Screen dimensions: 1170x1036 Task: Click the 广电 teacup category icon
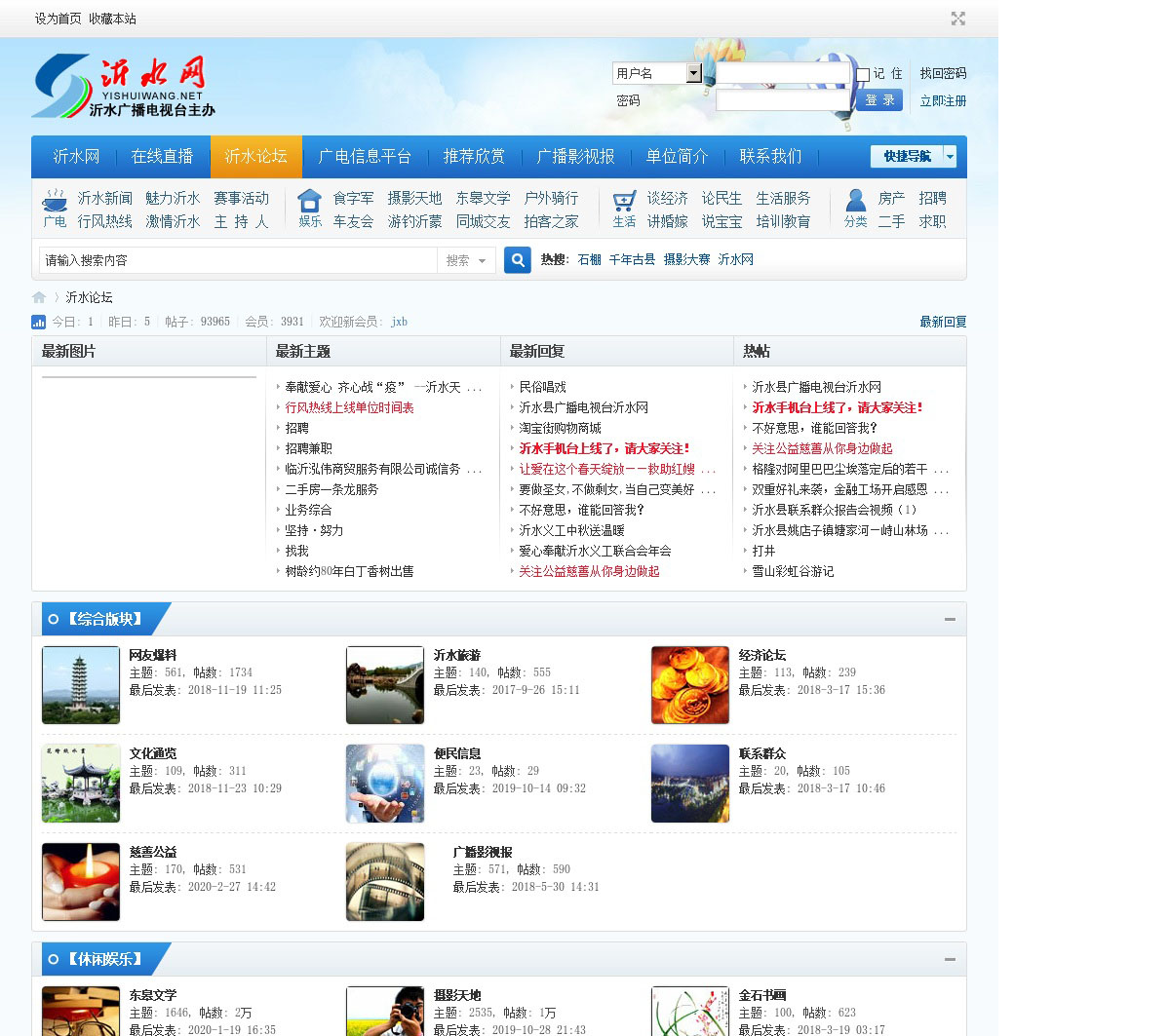coord(55,201)
